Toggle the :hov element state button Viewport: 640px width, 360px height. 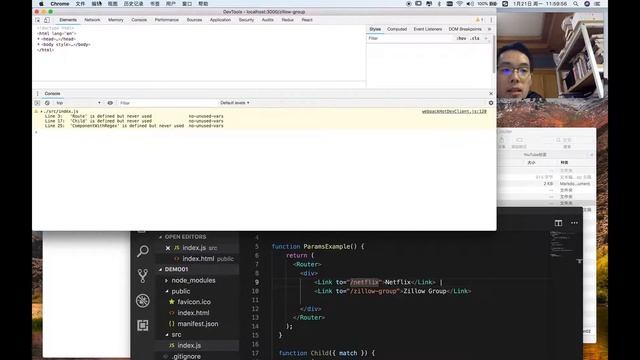[461, 38]
